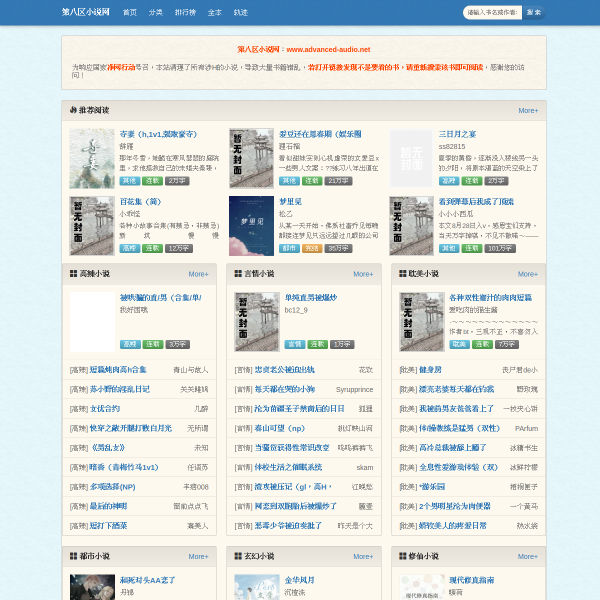The width and height of the screenshot is (600, 600).
Task: Click the 三日月之宴 placeholder cover
Action: coord(411,158)
